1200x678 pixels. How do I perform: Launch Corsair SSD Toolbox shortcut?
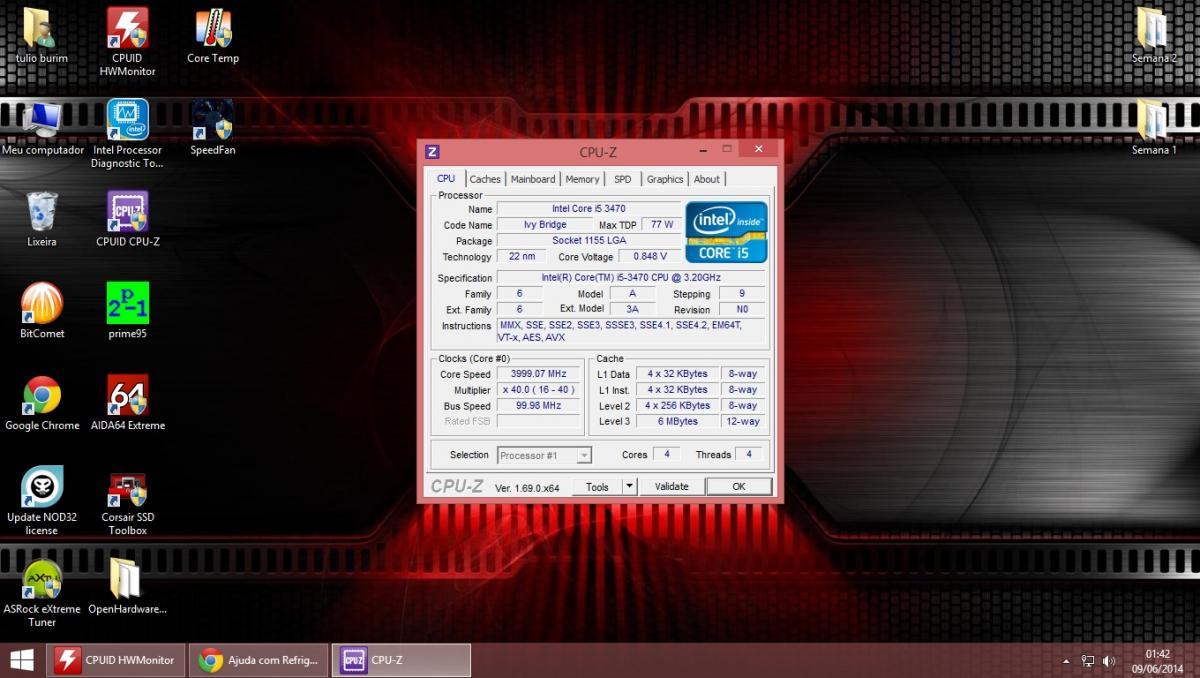click(x=128, y=501)
